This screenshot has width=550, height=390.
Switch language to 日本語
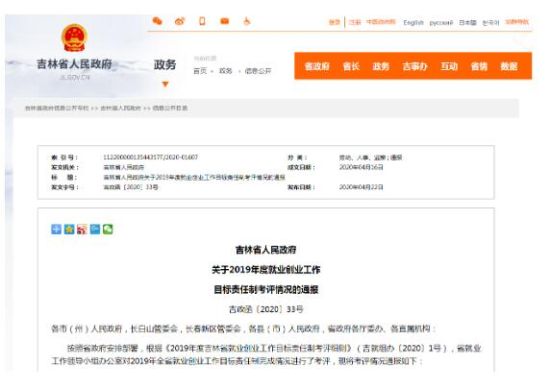[468, 22]
